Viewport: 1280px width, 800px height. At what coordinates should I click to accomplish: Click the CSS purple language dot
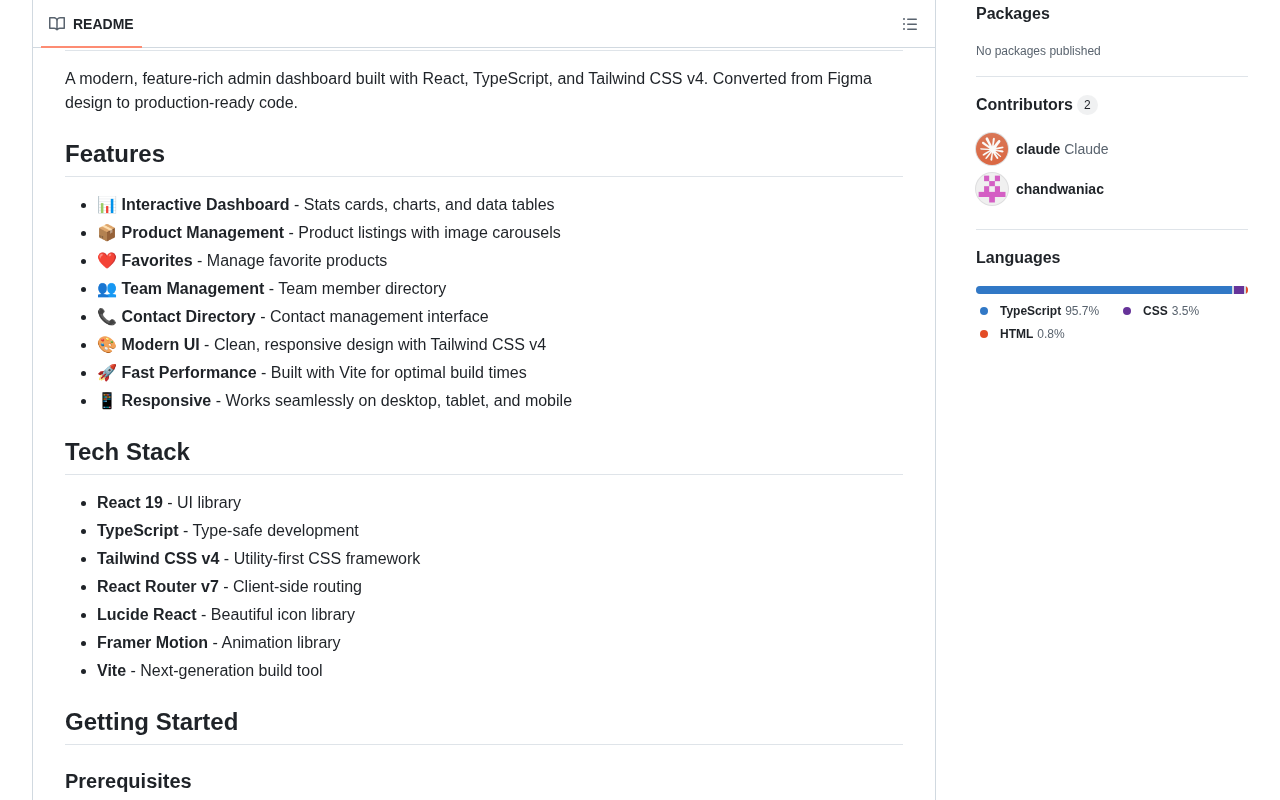[x=1127, y=311]
